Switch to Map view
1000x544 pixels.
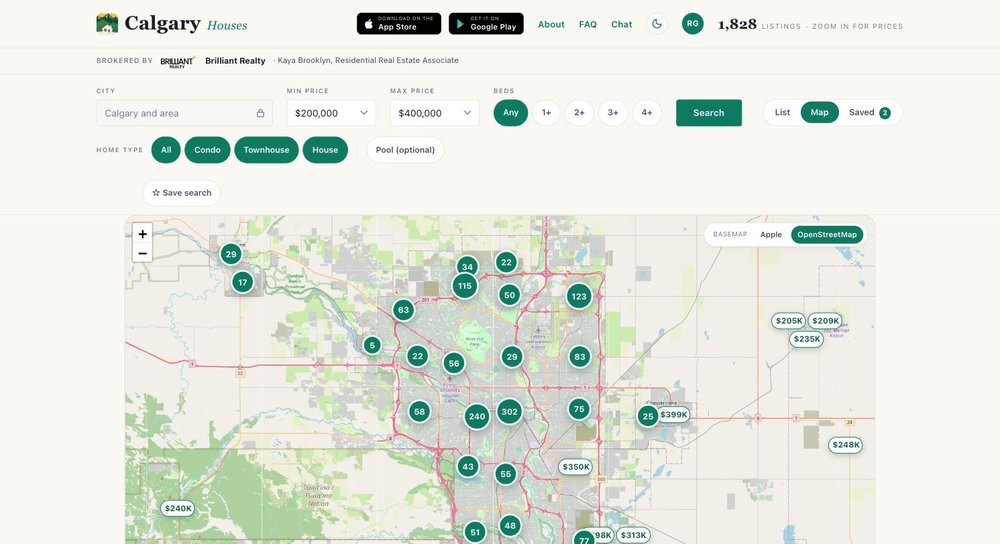coord(820,113)
